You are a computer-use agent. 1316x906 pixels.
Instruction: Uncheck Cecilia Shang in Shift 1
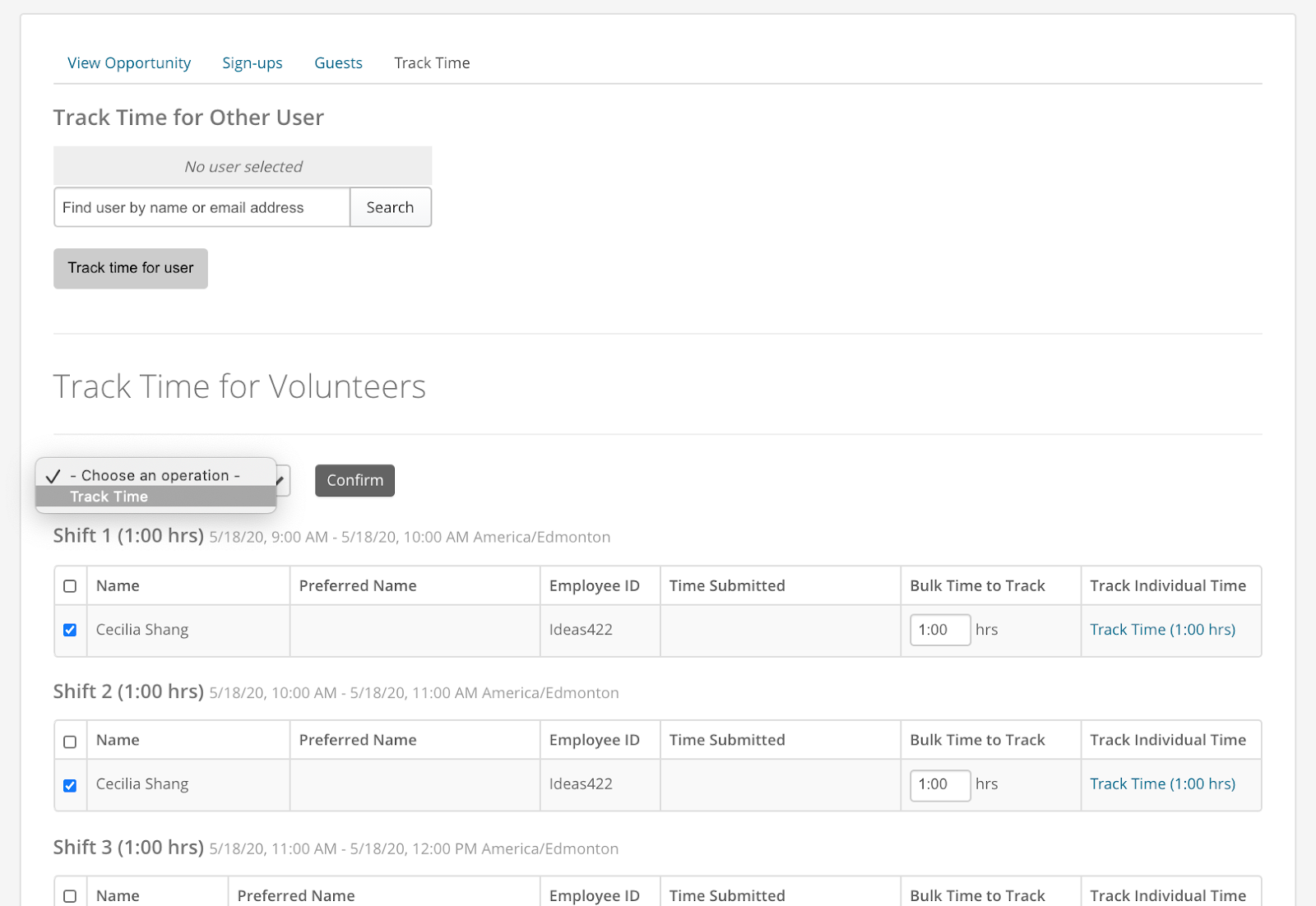(70, 630)
